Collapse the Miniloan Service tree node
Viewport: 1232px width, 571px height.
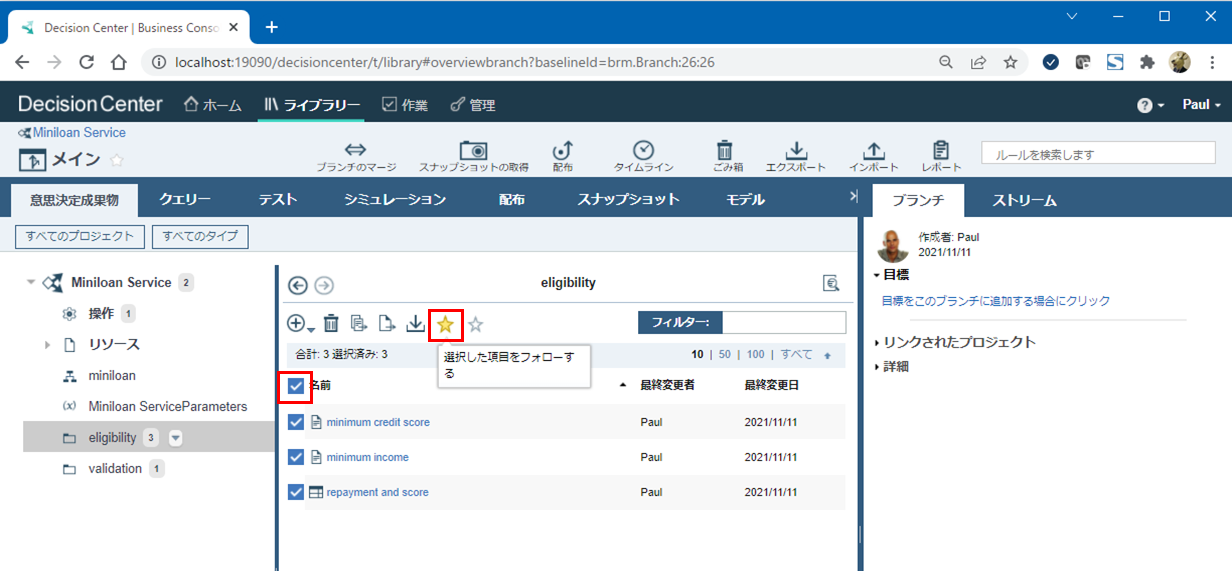coord(31,283)
